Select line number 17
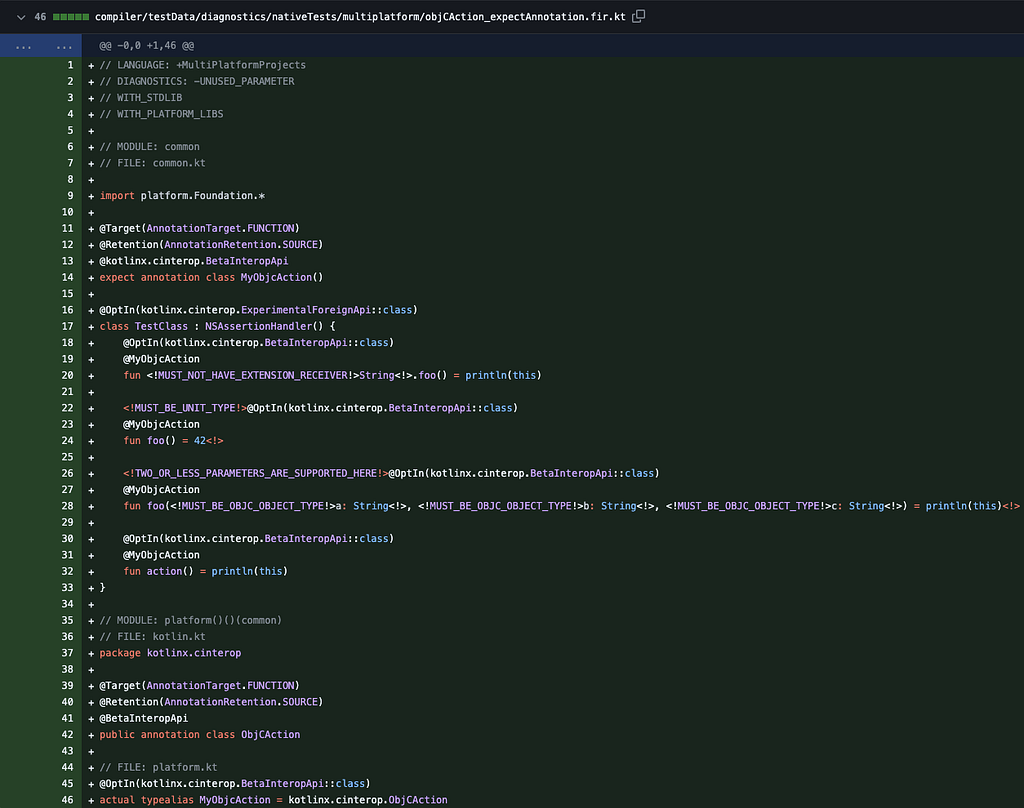Screen dimensions: 1024x808 click(x=67, y=327)
